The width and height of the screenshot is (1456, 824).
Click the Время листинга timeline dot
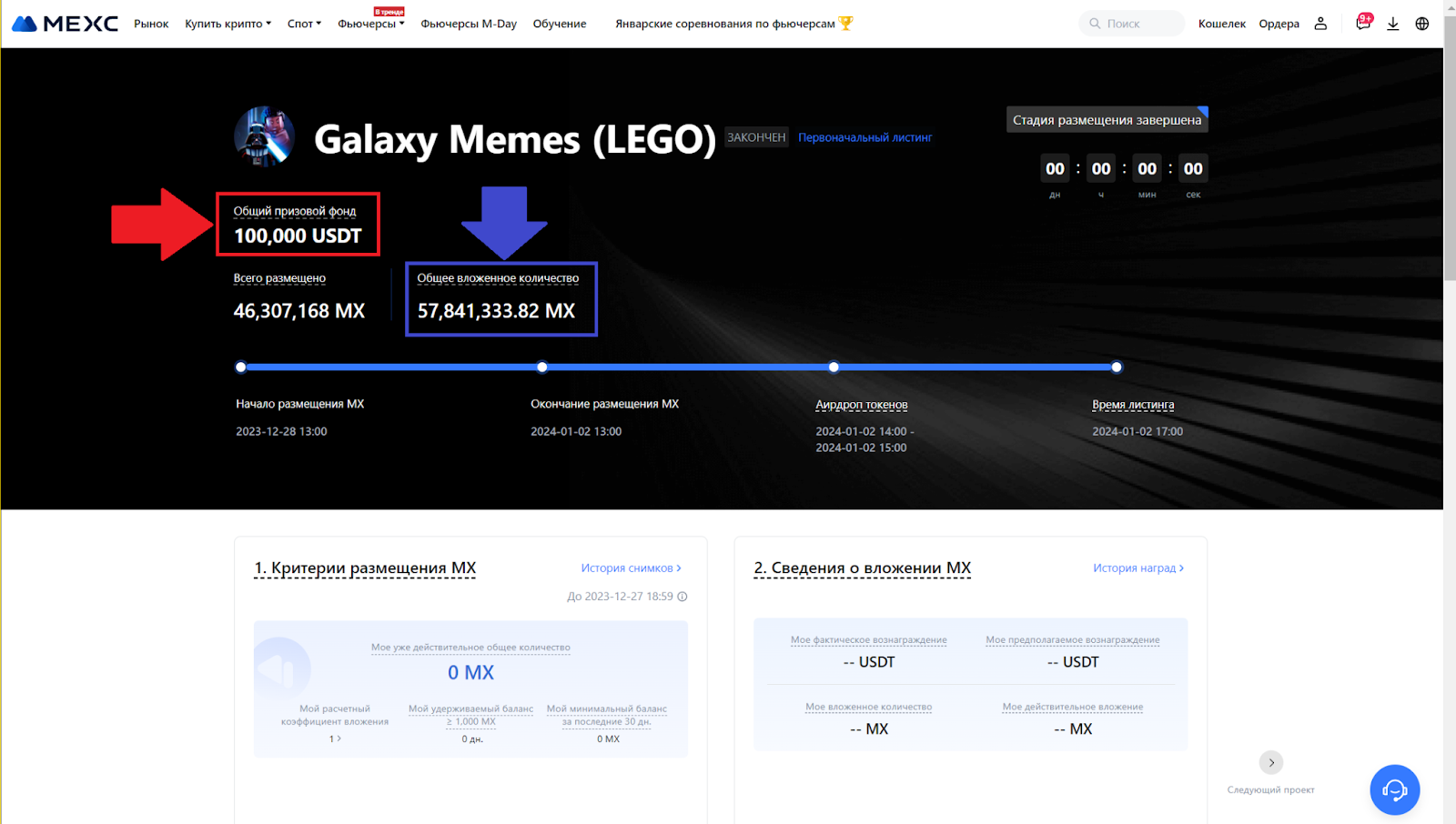click(1117, 367)
